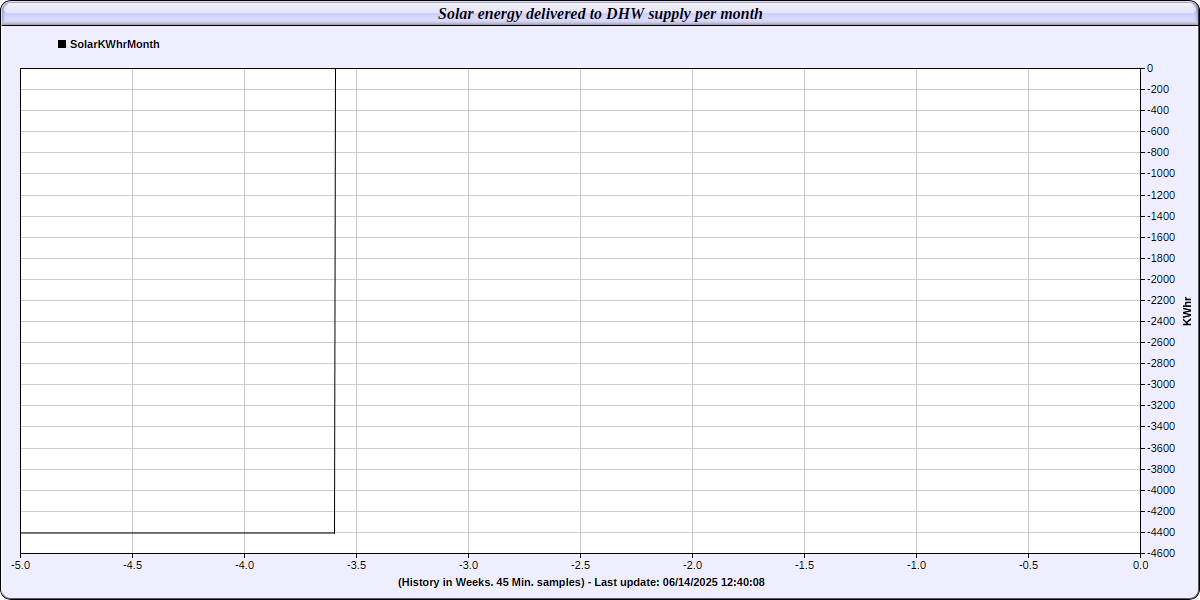
Task: Click the -2000 y-axis tick label
Action: click(x=1161, y=279)
